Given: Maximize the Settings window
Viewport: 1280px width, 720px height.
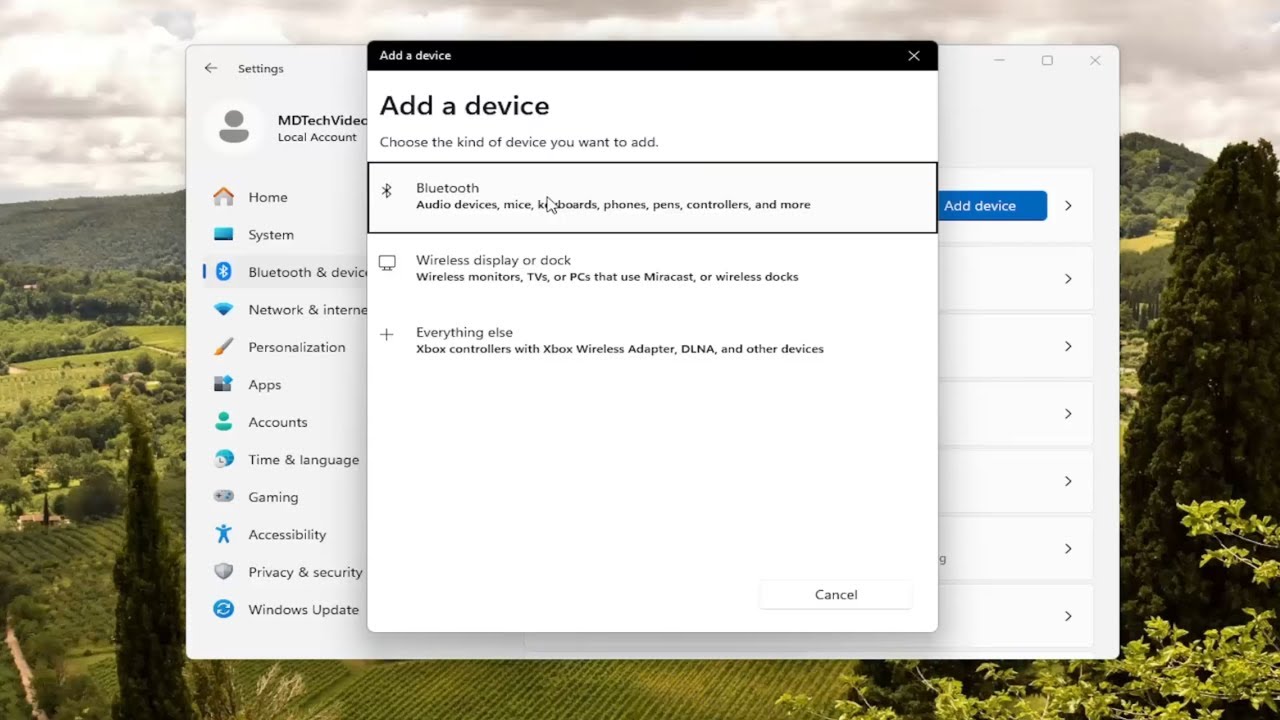Looking at the screenshot, I should coord(1047,60).
